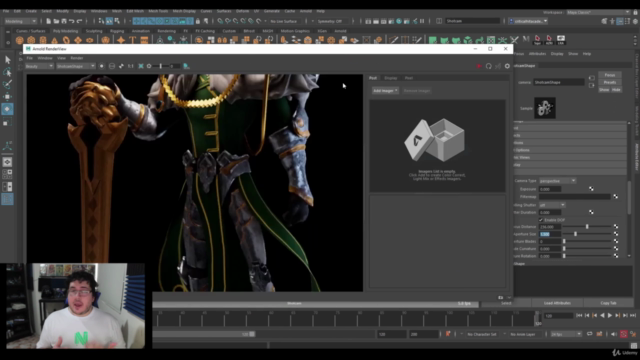Activate the Move tool in the toolbox
The image size is (640, 360).
(x=7, y=97)
